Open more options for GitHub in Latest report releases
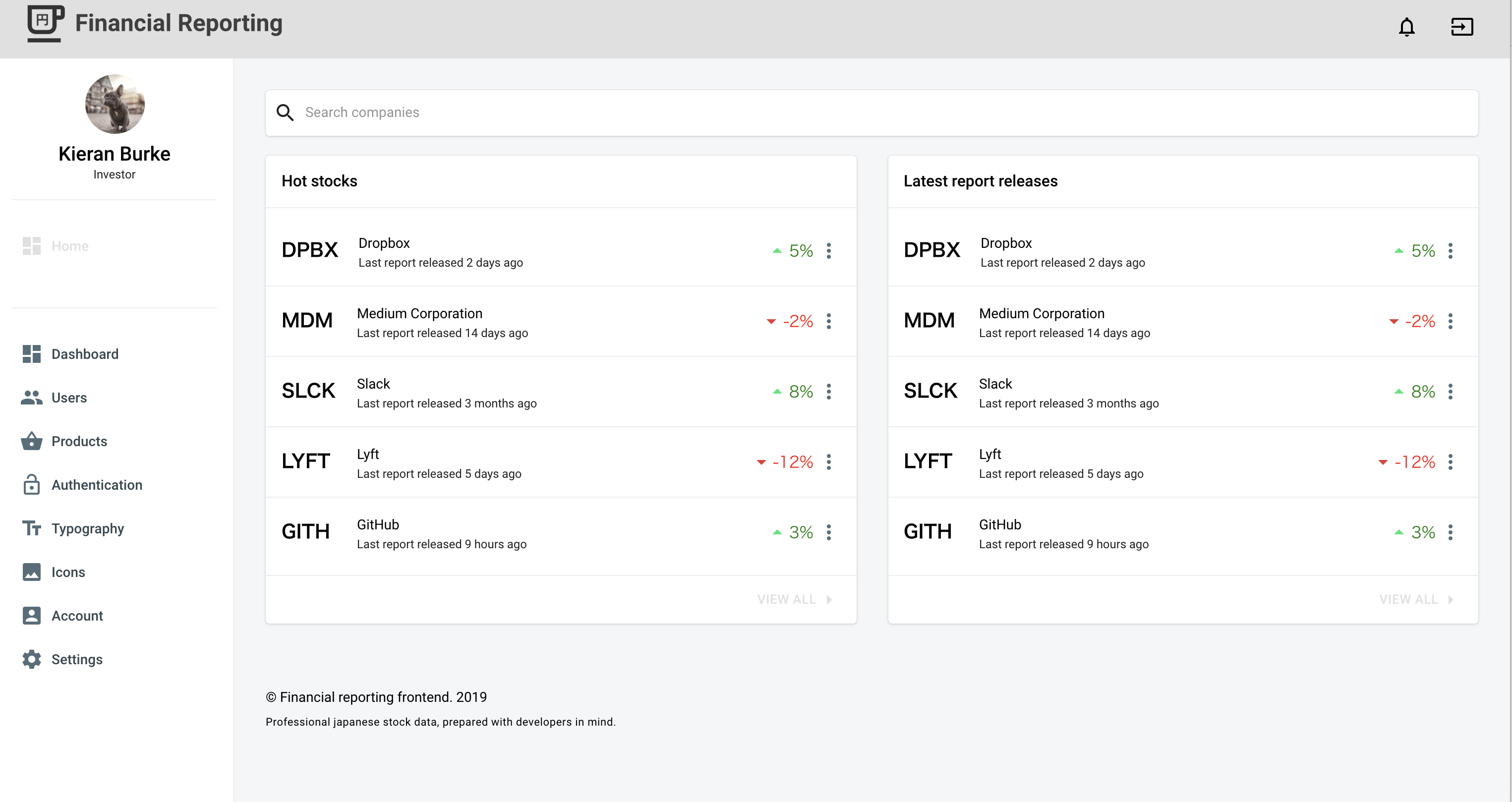1512x802 pixels. tap(1451, 533)
